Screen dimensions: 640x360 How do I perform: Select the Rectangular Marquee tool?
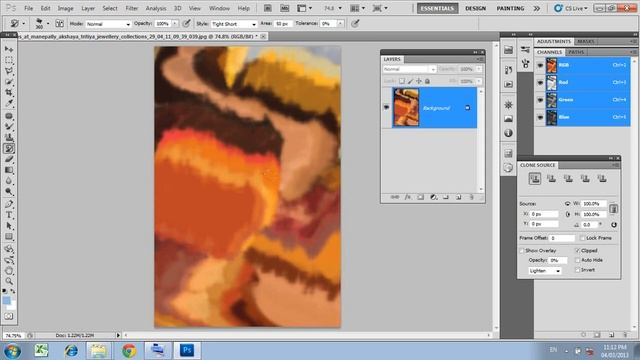9,60
